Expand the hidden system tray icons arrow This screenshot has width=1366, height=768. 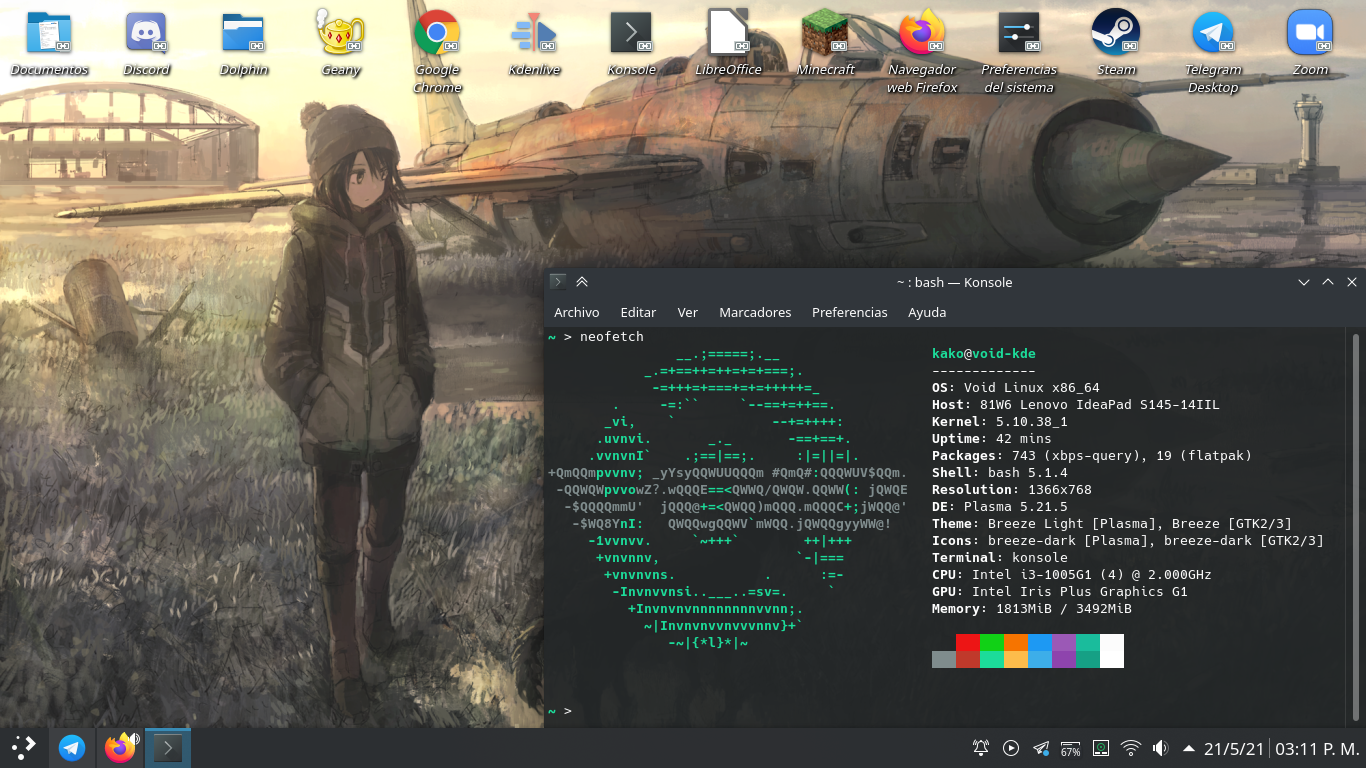(1189, 748)
